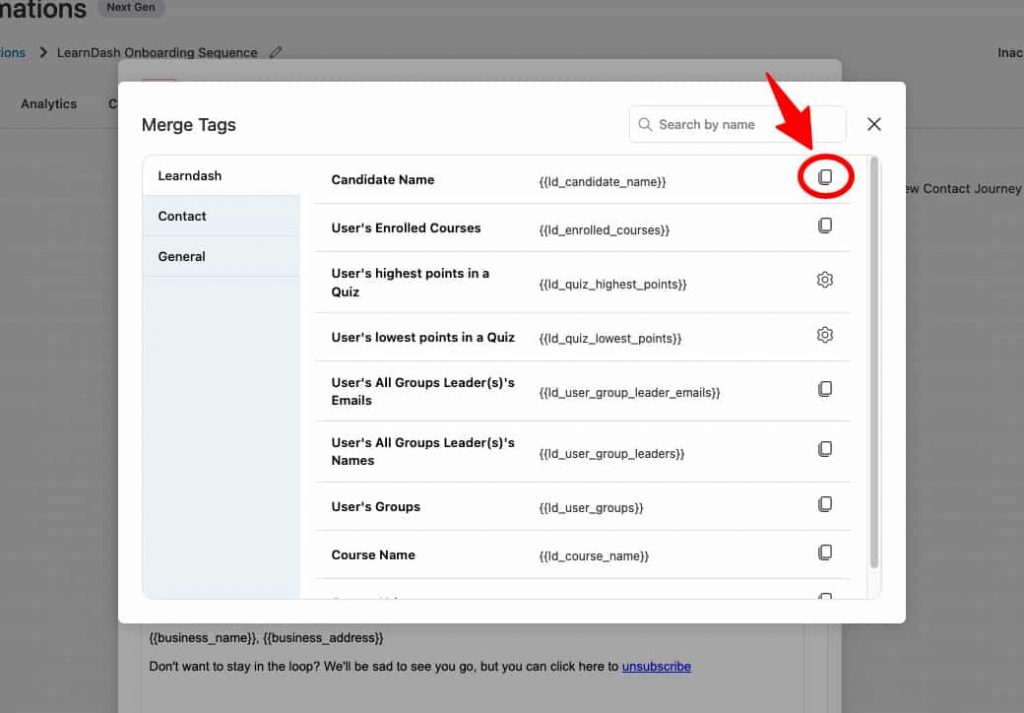Select the Learndash tab
This screenshot has height=713, width=1024.
tap(221, 176)
